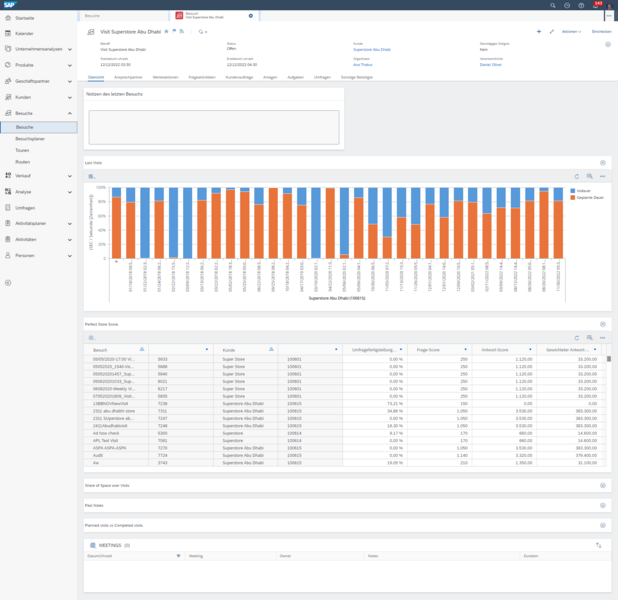Go to Startseite in sidebar
Viewport: 618px width, 600px height.
tap(25, 18)
